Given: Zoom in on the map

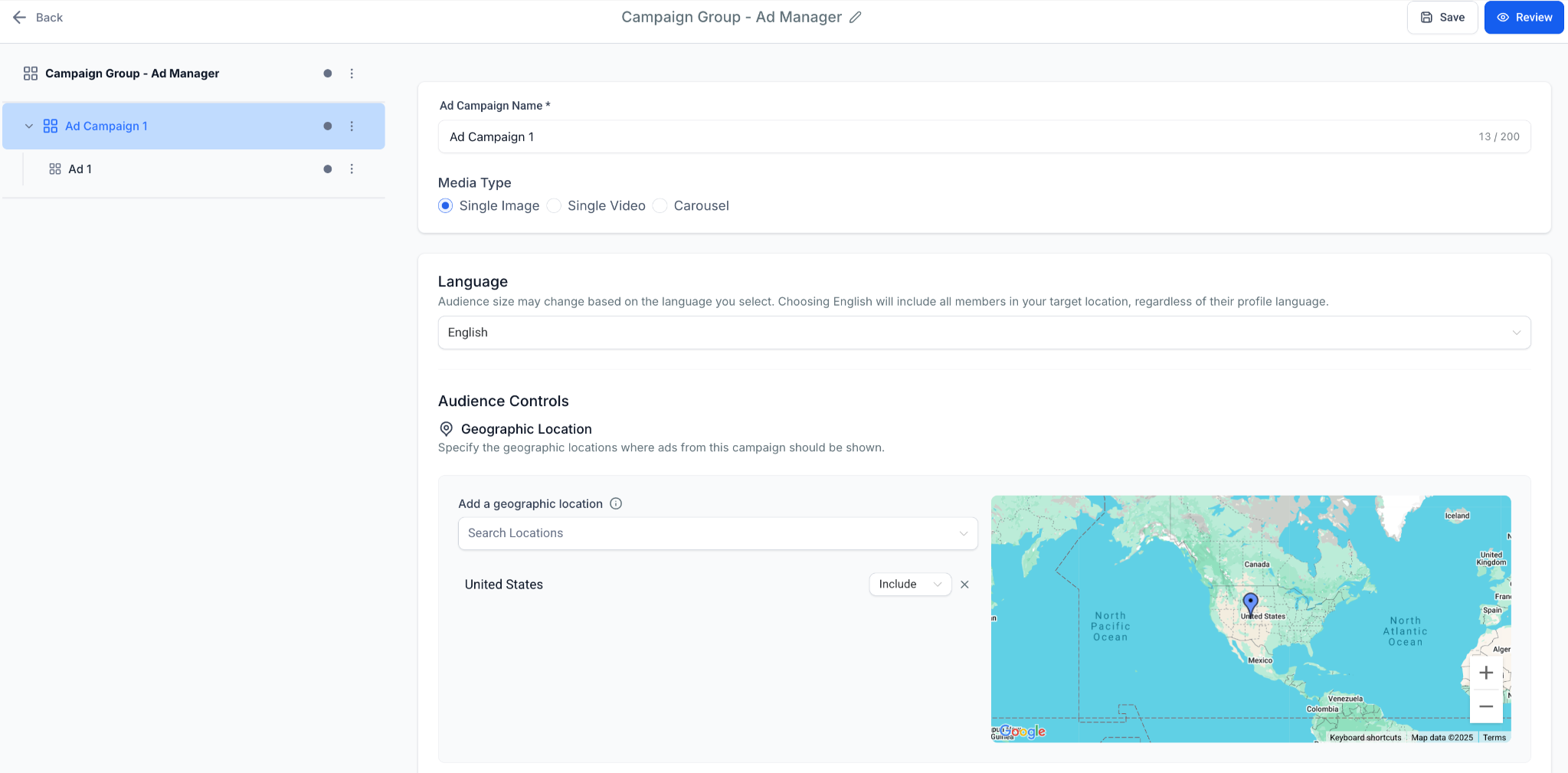Looking at the screenshot, I should click(x=1486, y=673).
